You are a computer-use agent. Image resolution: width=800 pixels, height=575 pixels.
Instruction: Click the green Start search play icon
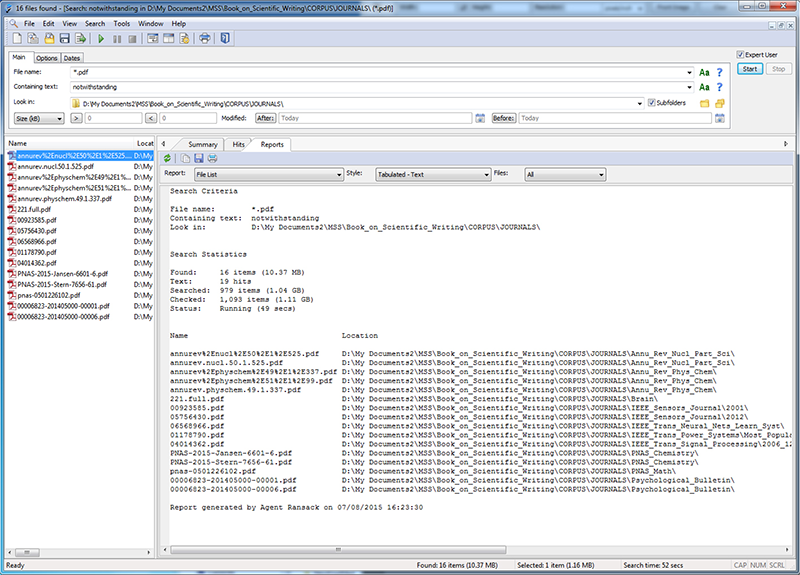pos(102,39)
